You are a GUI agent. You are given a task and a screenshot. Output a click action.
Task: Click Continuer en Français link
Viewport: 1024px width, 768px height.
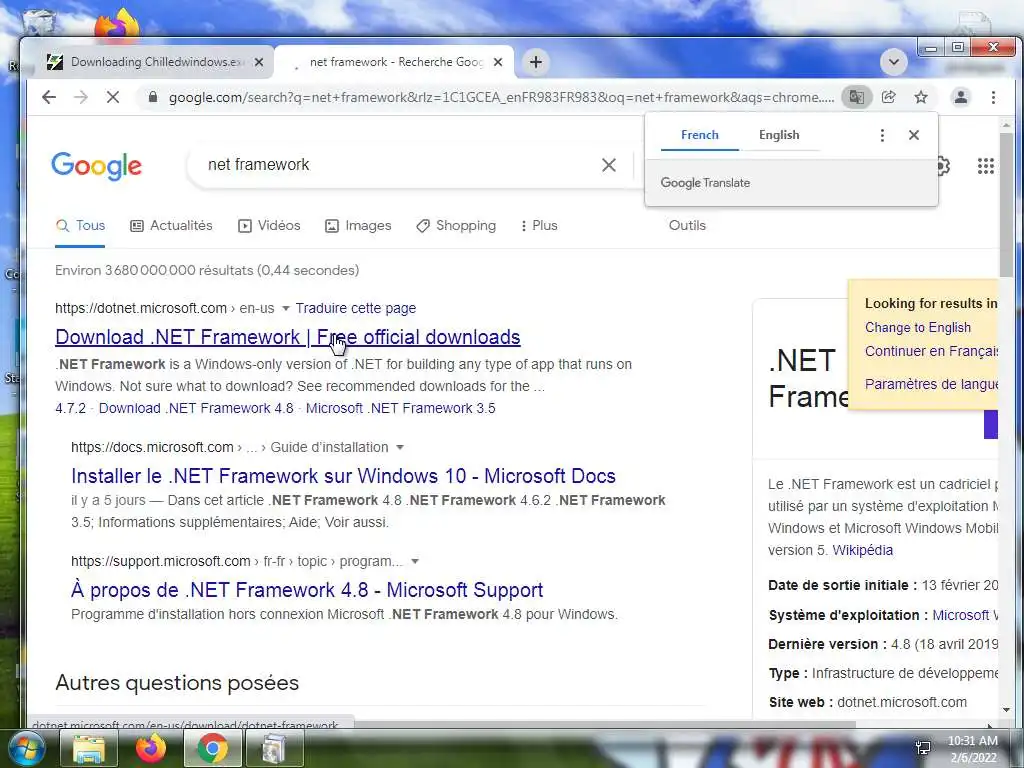coord(932,351)
